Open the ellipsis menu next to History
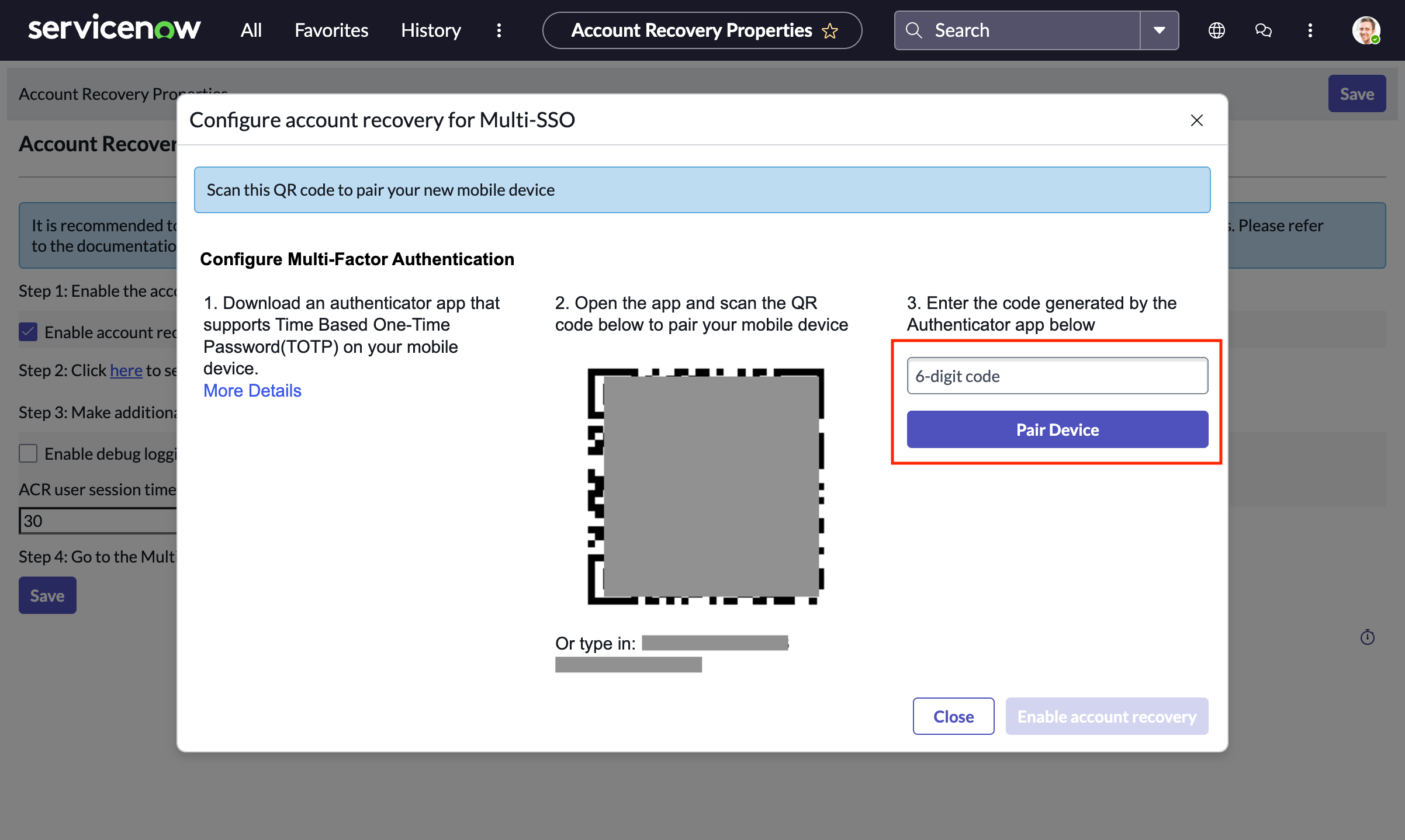 tap(499, 30)
